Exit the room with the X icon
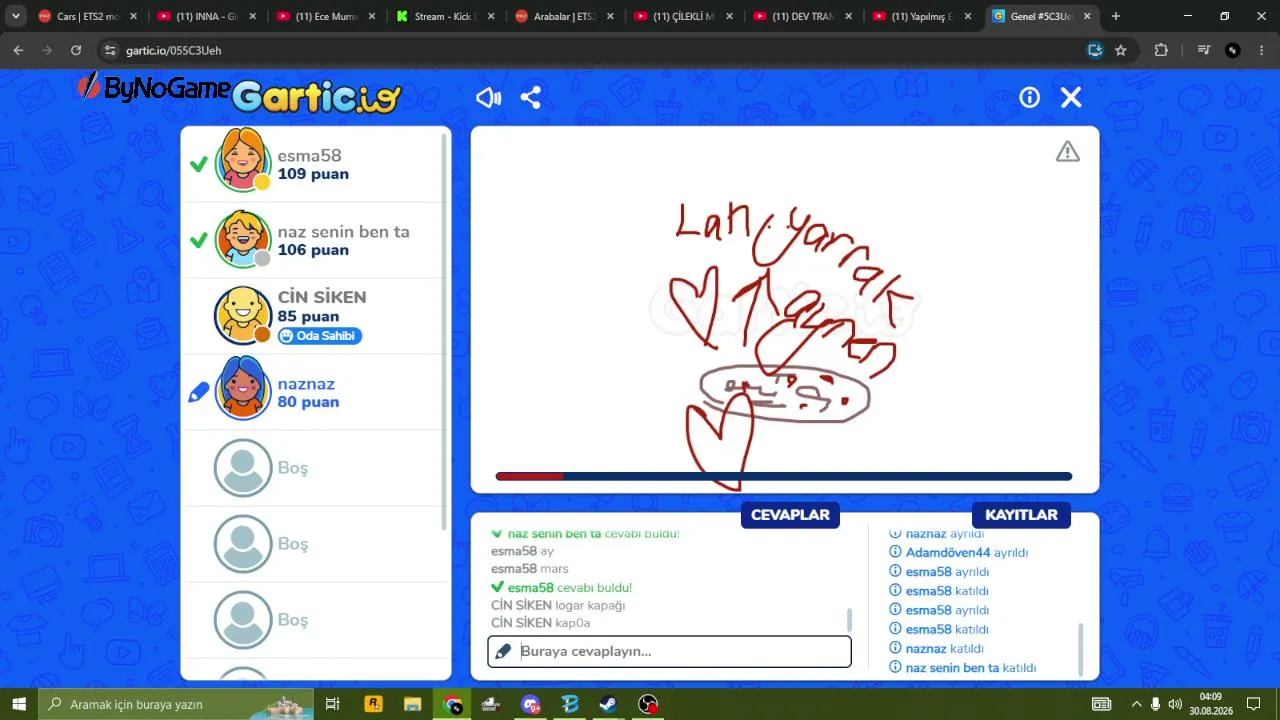This screenshot has height=720, width=1280. (x=1071, y=97)
